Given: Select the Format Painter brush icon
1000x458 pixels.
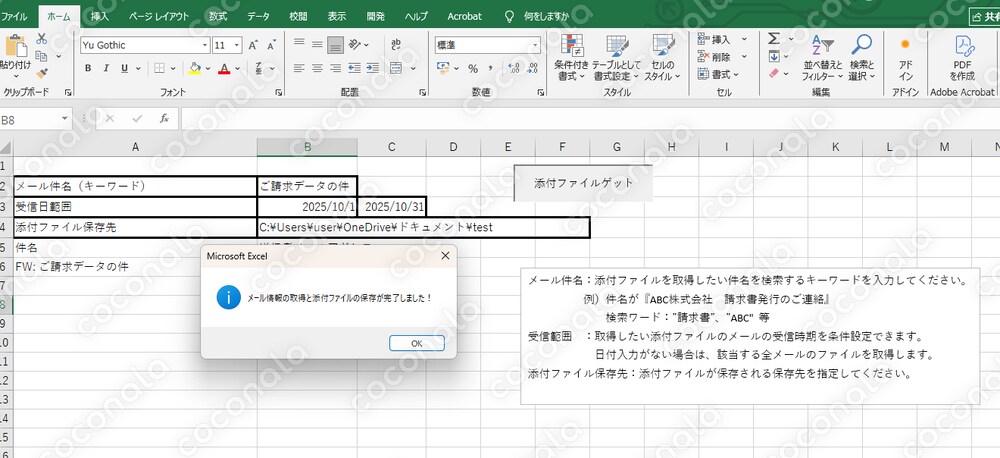Looking at the screenshot, I should 41,73.
